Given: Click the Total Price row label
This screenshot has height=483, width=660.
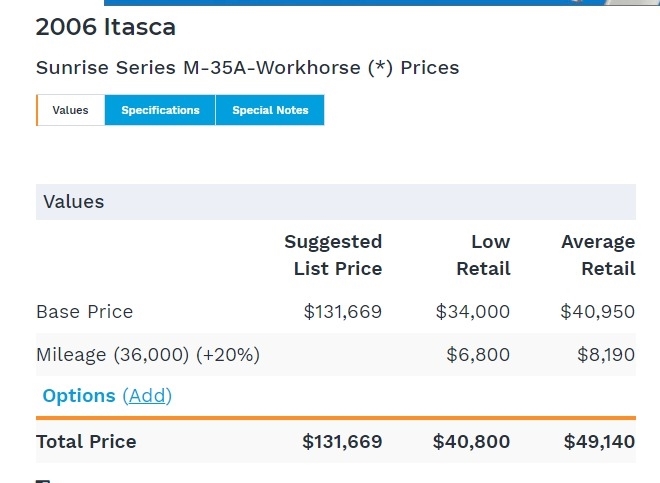Looking at the screenshot, I should pyautogui.click(x=86, y=442).
